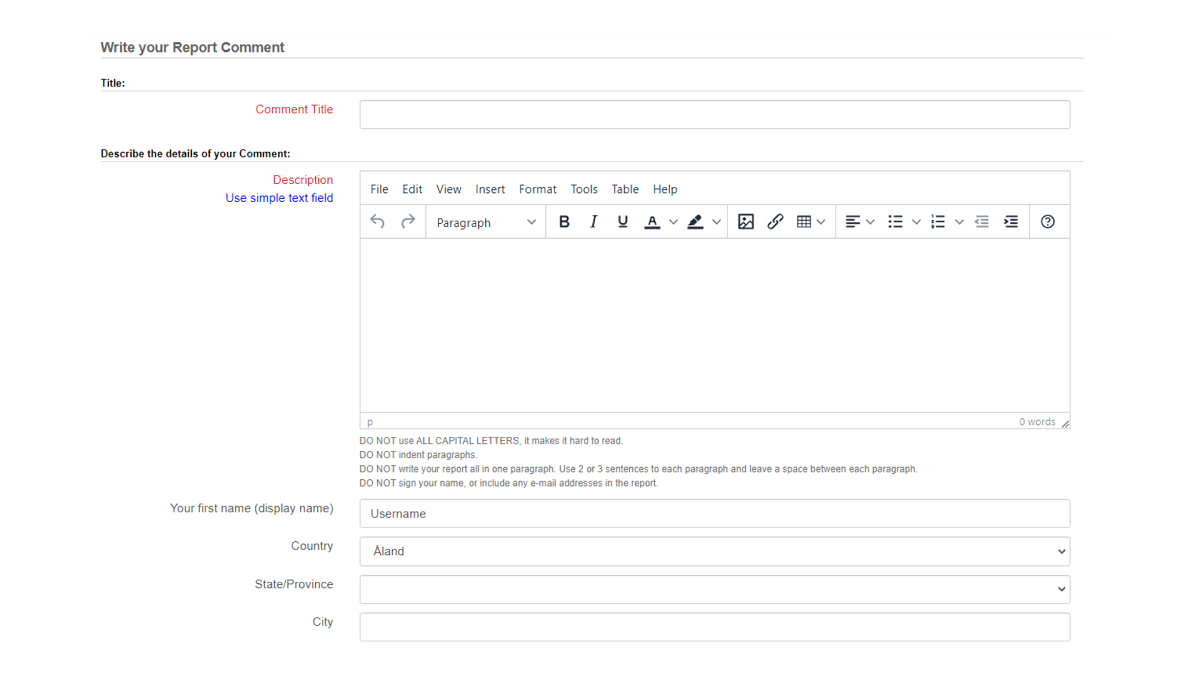Image resolution: width=1200 pixels, height=675 pixels.
Task: Insert an image in the editor
Action: tap(746, 221)
